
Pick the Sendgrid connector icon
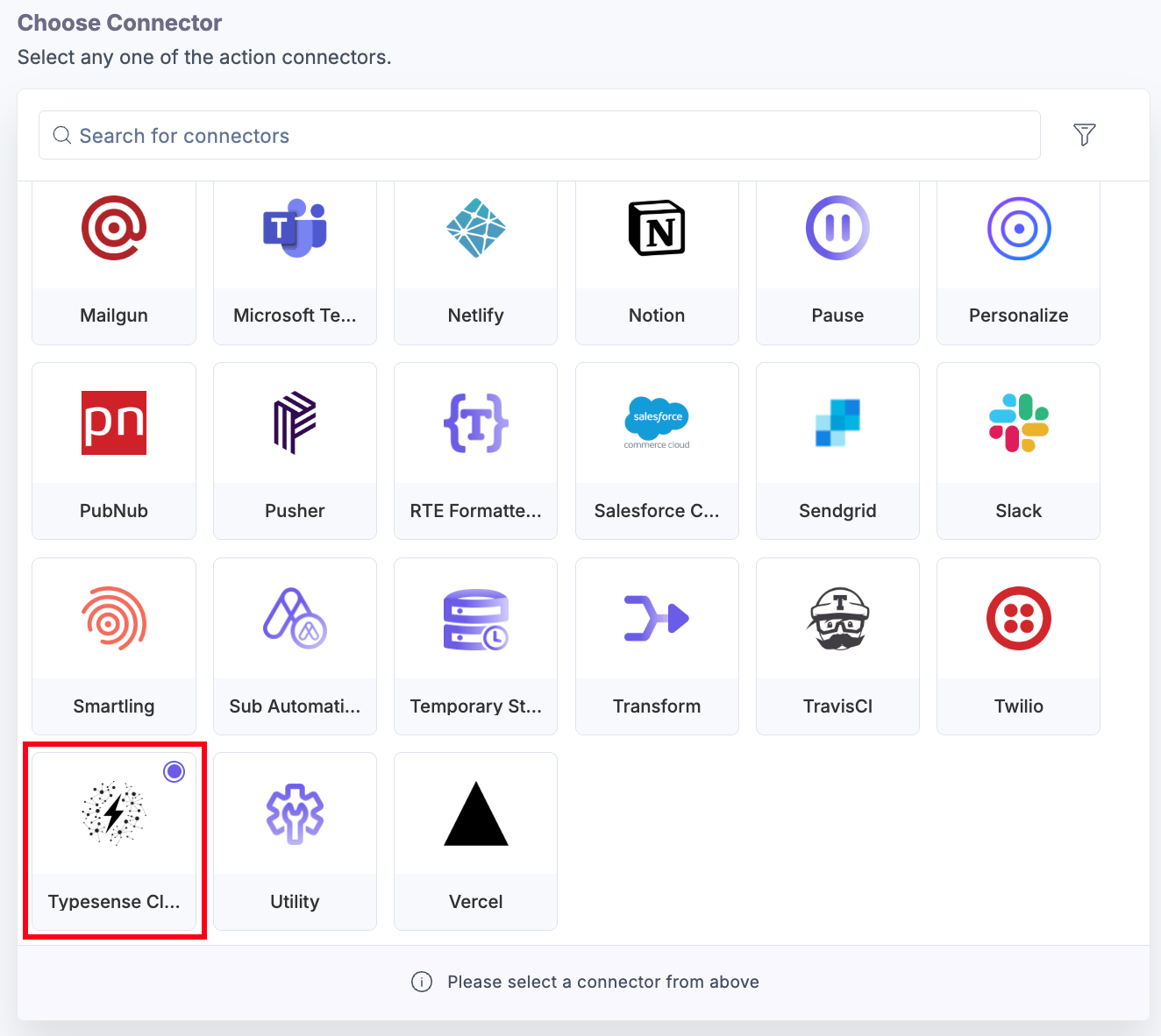[837, 422]
